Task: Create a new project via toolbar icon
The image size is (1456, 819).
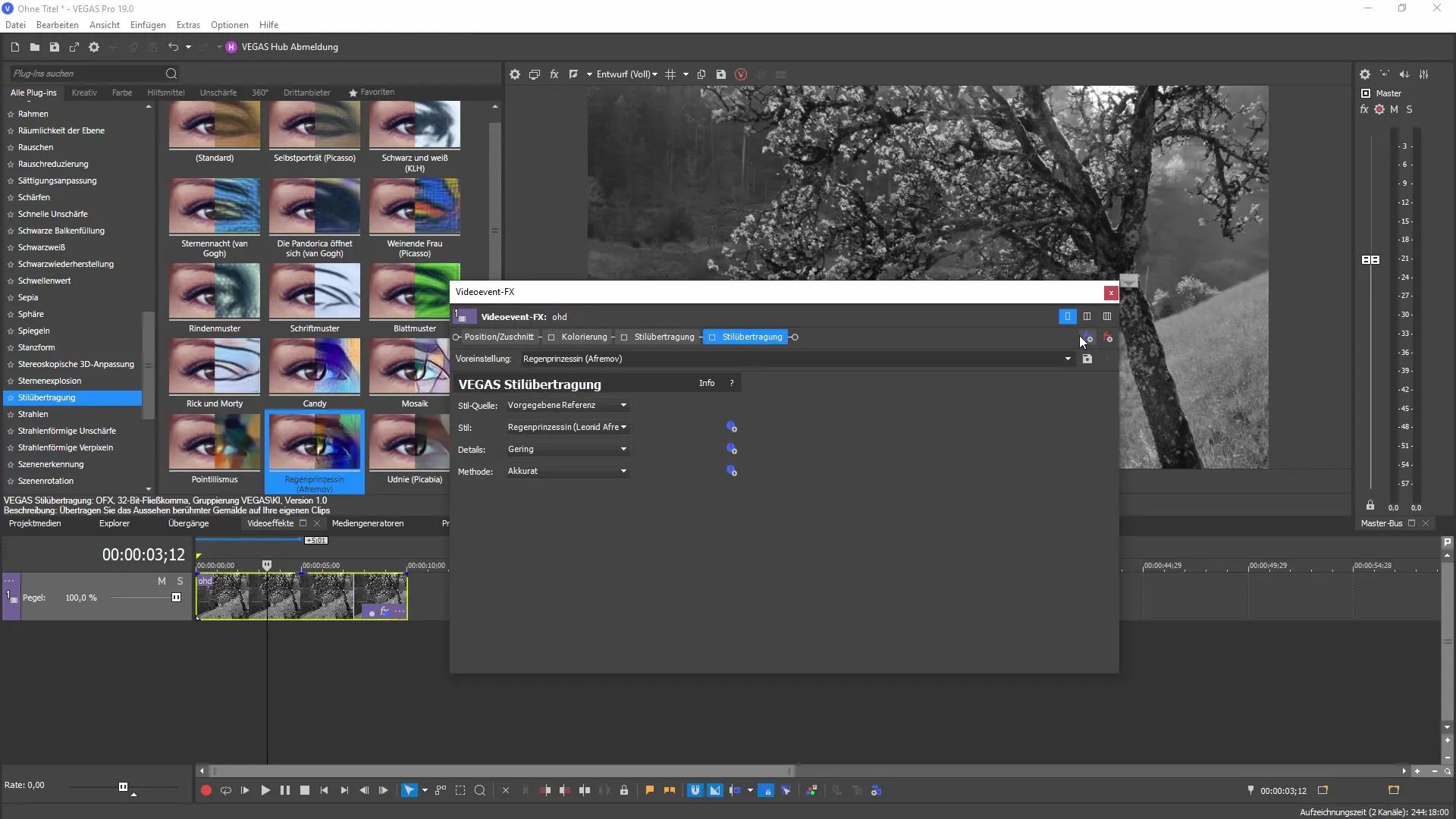Action: (14, 47)
